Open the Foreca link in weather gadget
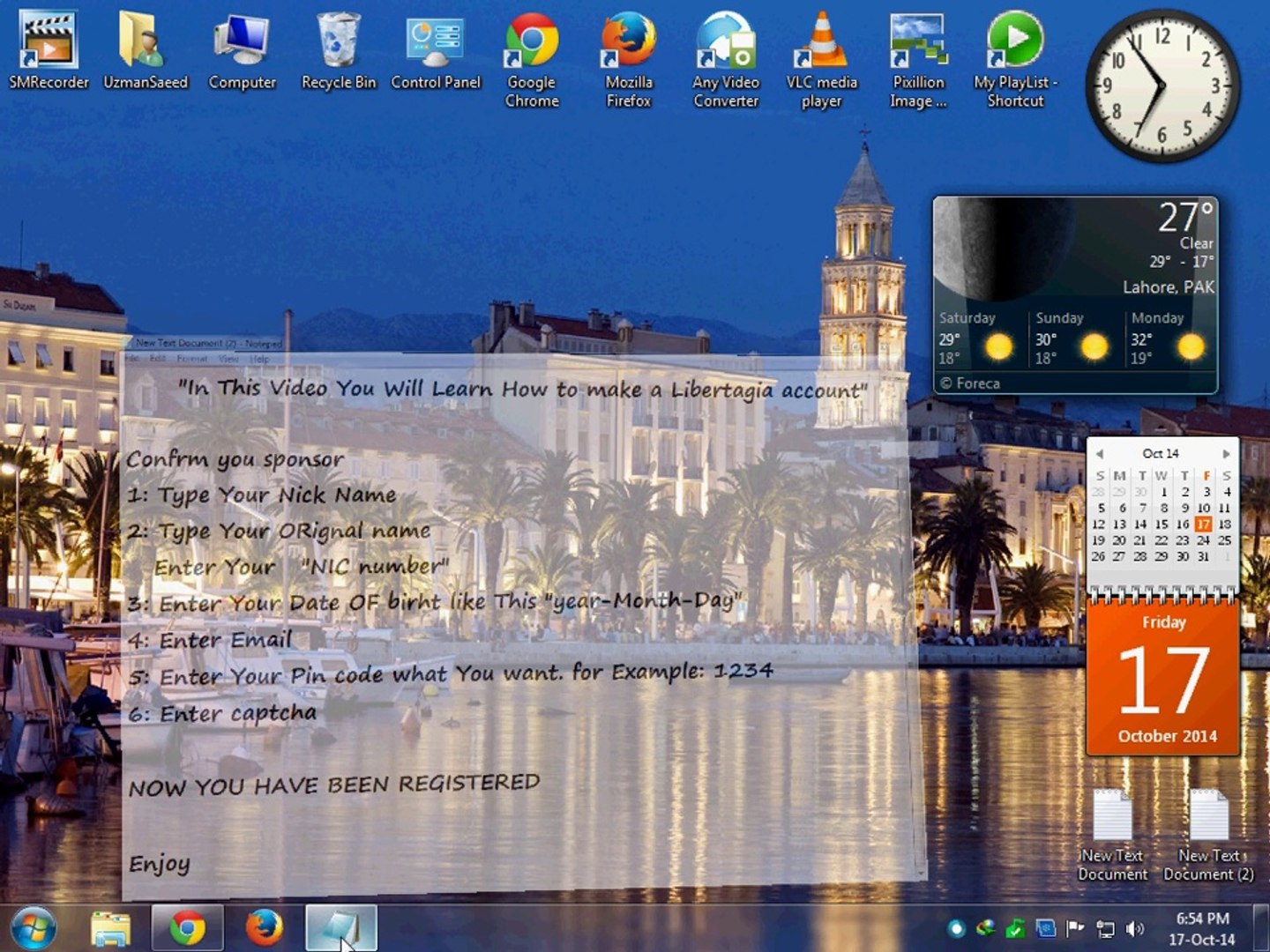Image resolution: width=1270 pixels, height=952 pixels. (969, 383)
